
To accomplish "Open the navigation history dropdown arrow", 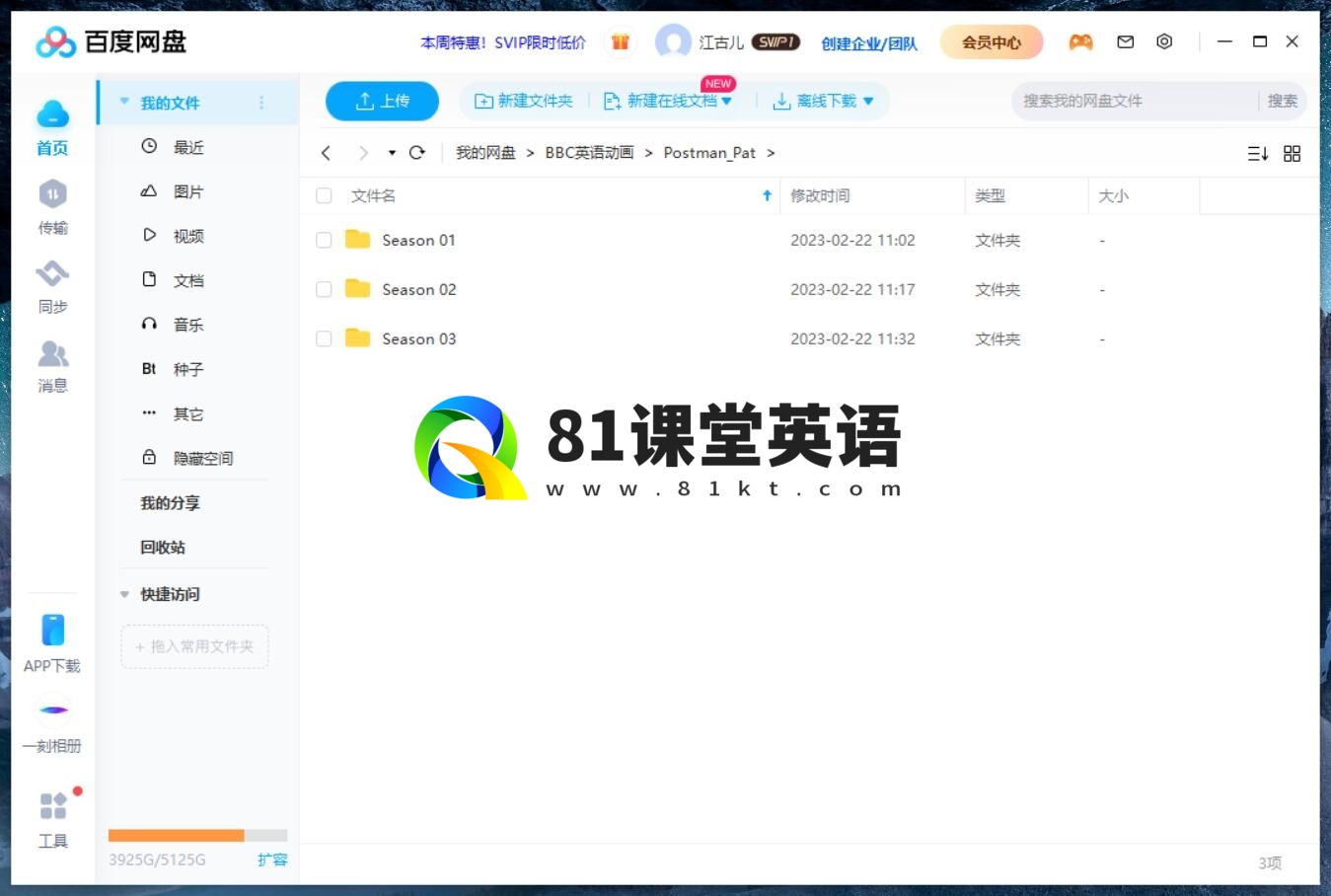I will point(392,153).
